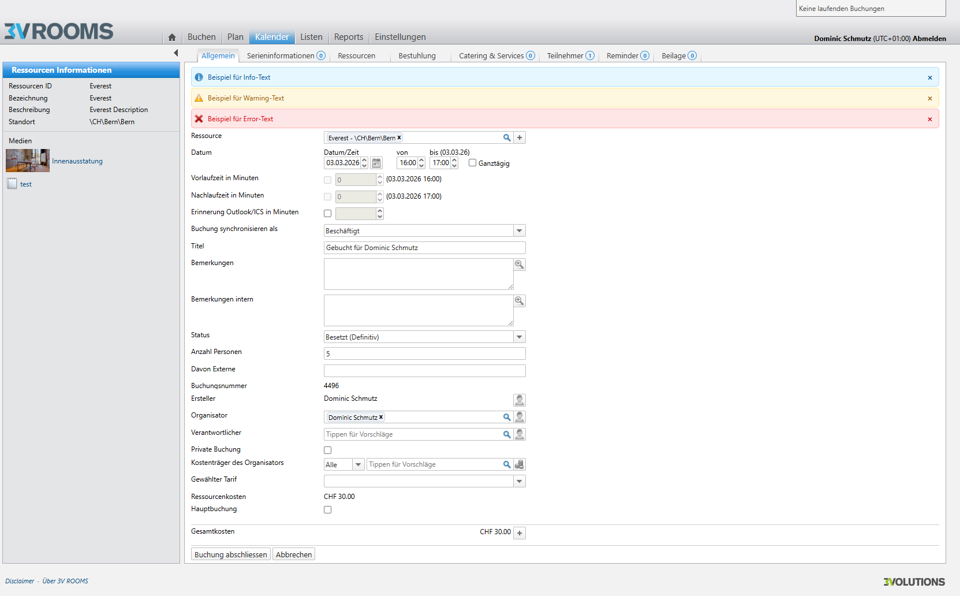Expand Gesamtkosten with the plus icon

(520, 533)
